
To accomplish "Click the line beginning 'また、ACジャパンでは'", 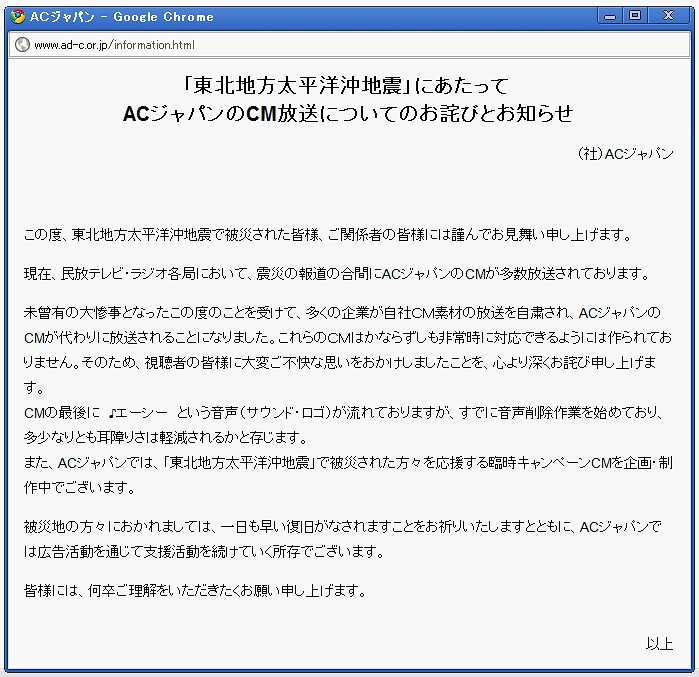I will coord(348,463).
